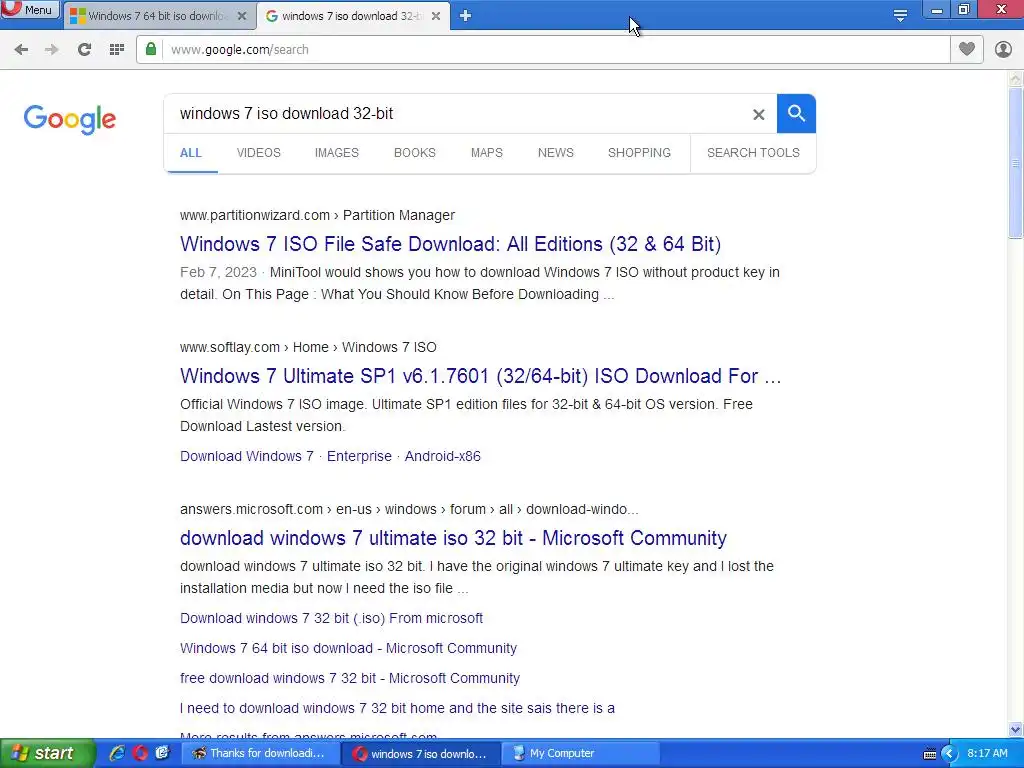1024x768 pixels.
Task: Open the Enterprise sitelink
Action: click(x=359, y=456)
